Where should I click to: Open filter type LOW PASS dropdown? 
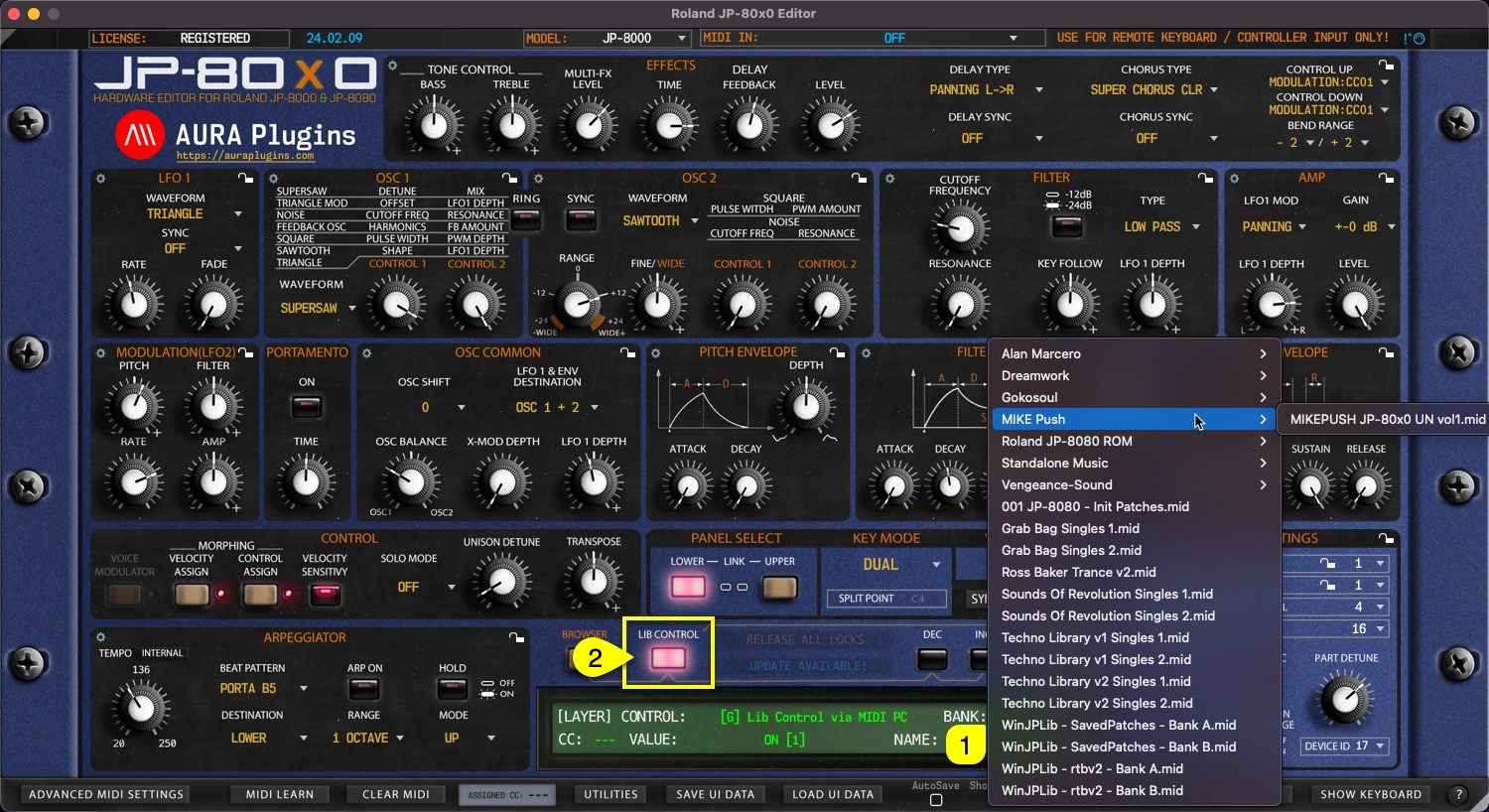[1161, 226]
